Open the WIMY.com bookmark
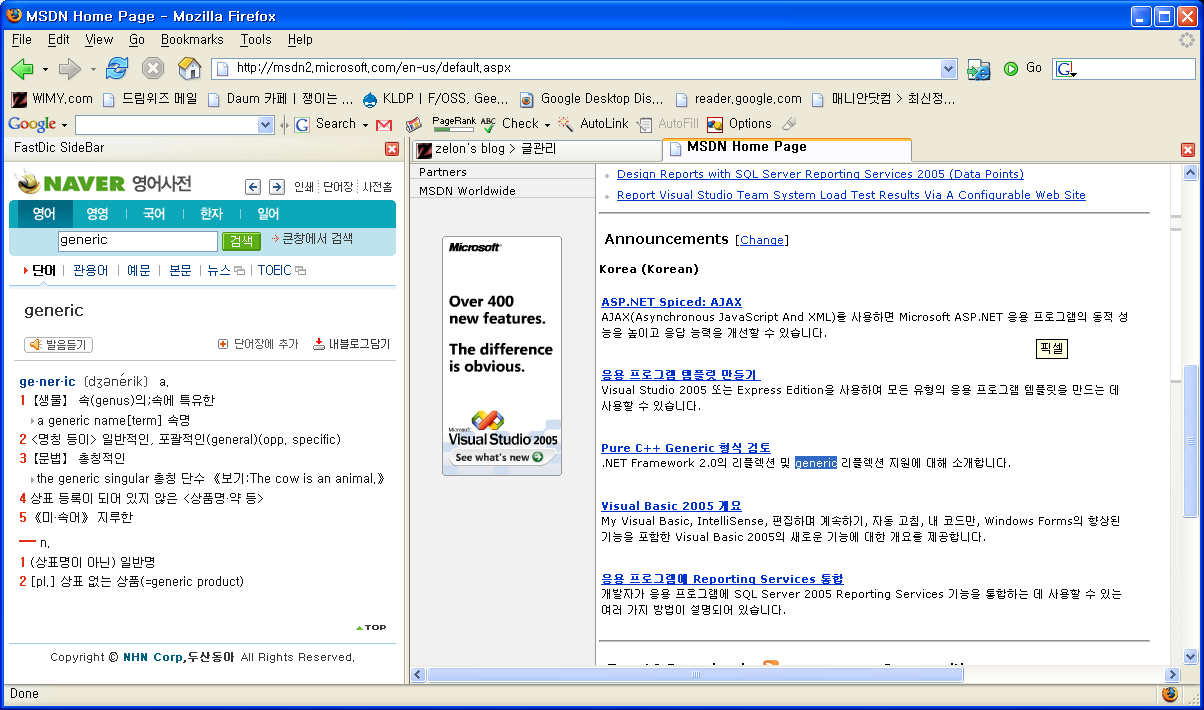 [52, 99]
